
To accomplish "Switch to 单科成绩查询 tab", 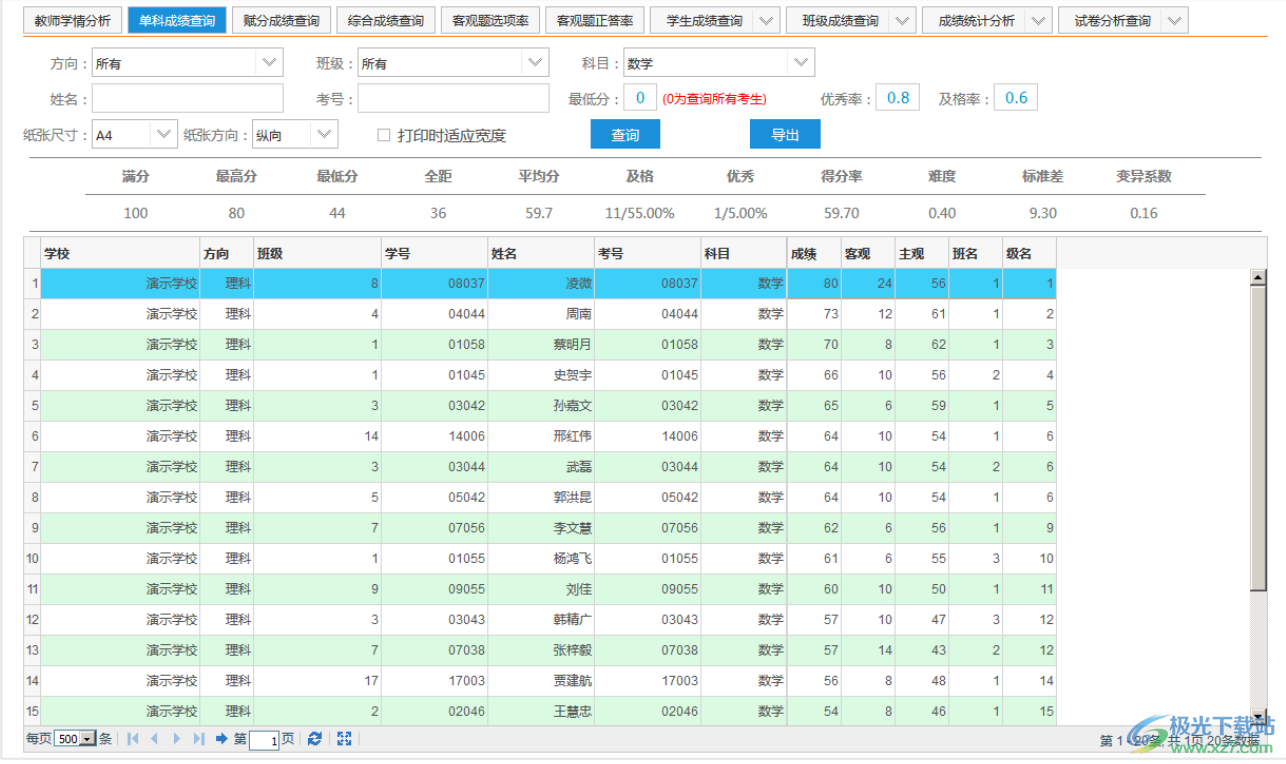I will [177, 20].
